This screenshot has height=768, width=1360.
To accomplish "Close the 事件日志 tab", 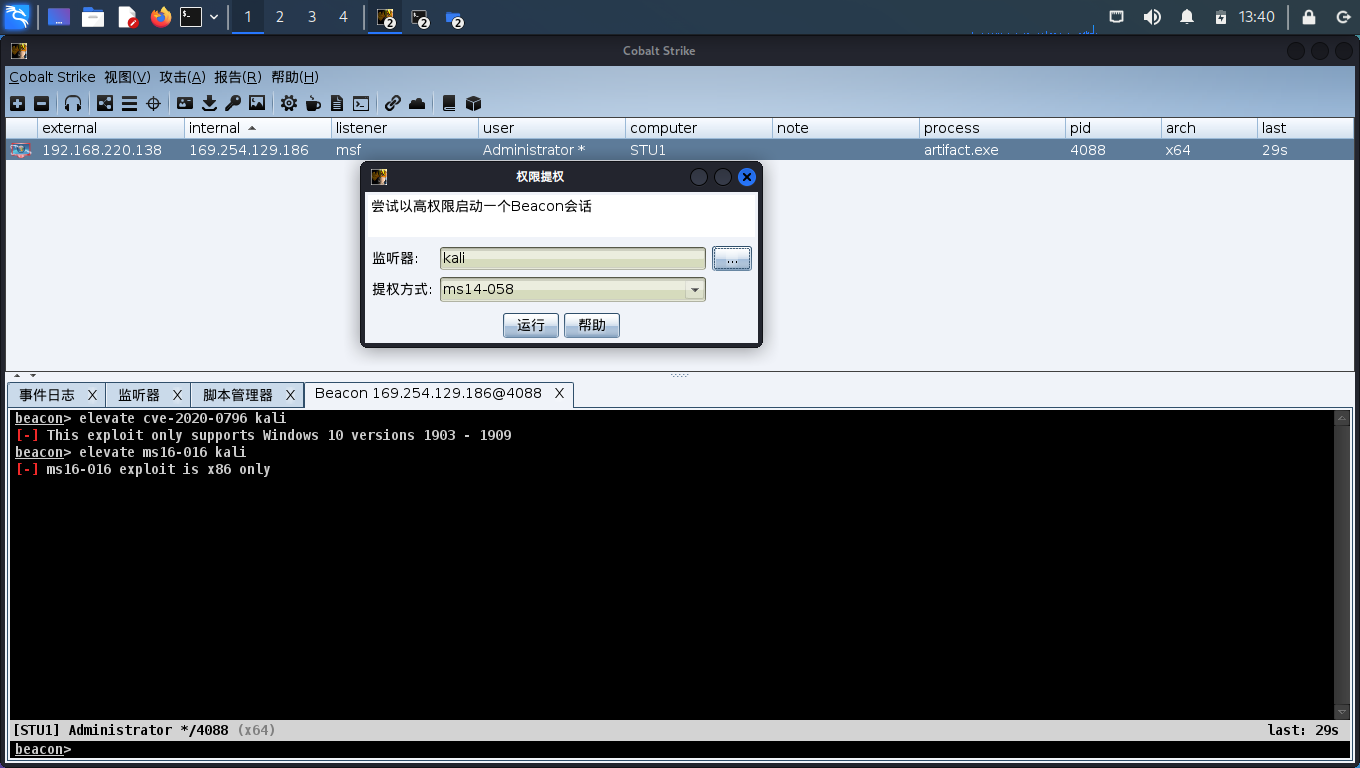I will coord(92,395).
